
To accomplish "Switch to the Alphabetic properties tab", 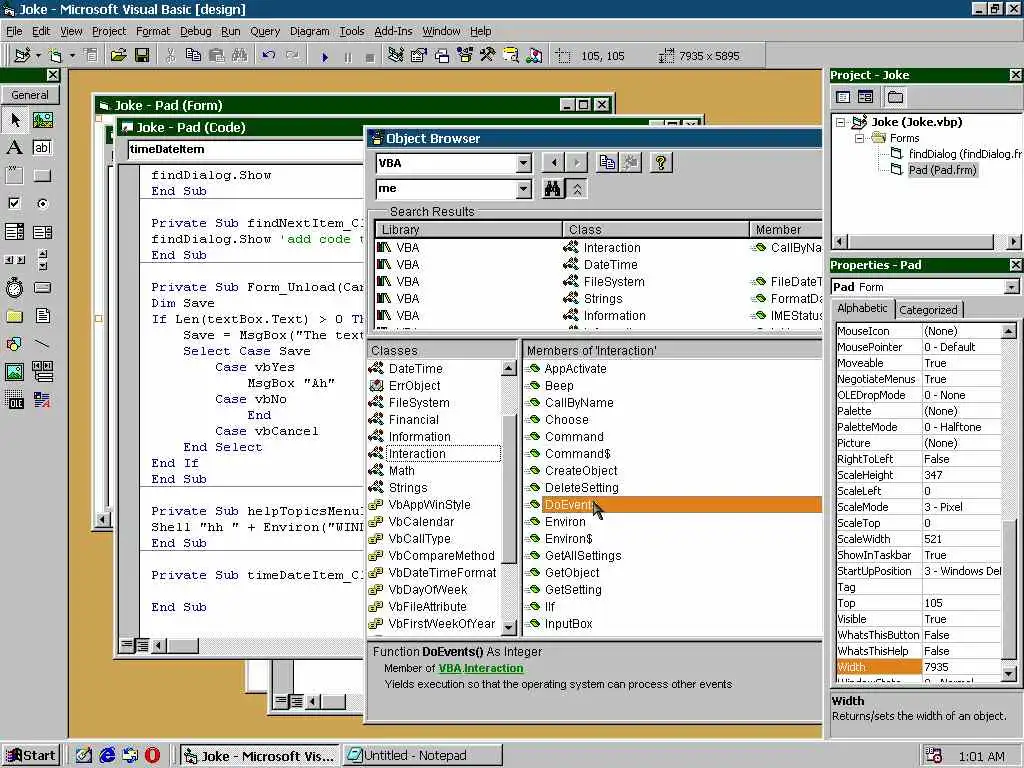I will click(x=863, y=308).
